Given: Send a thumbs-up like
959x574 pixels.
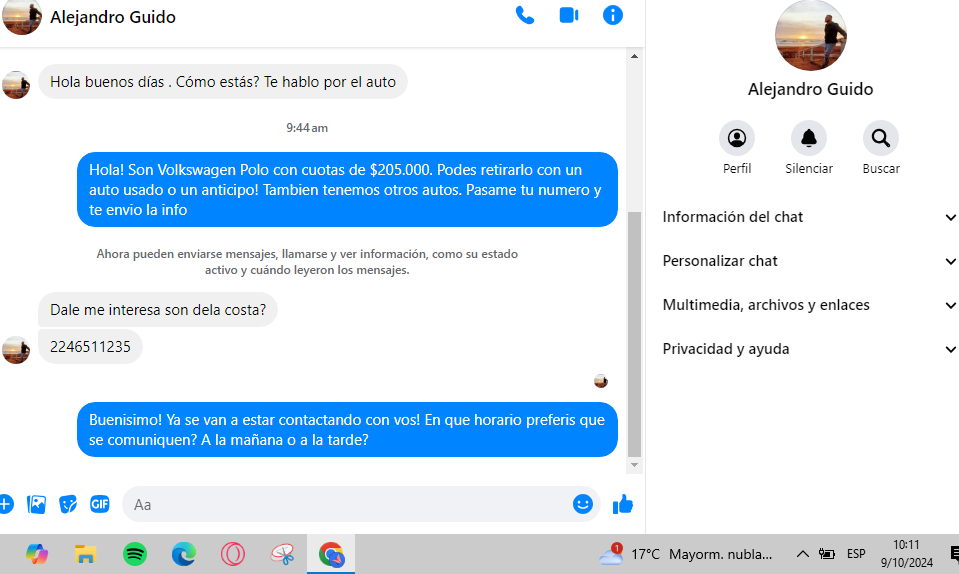Looking at the screenshot, I should (x=623, y=504).
